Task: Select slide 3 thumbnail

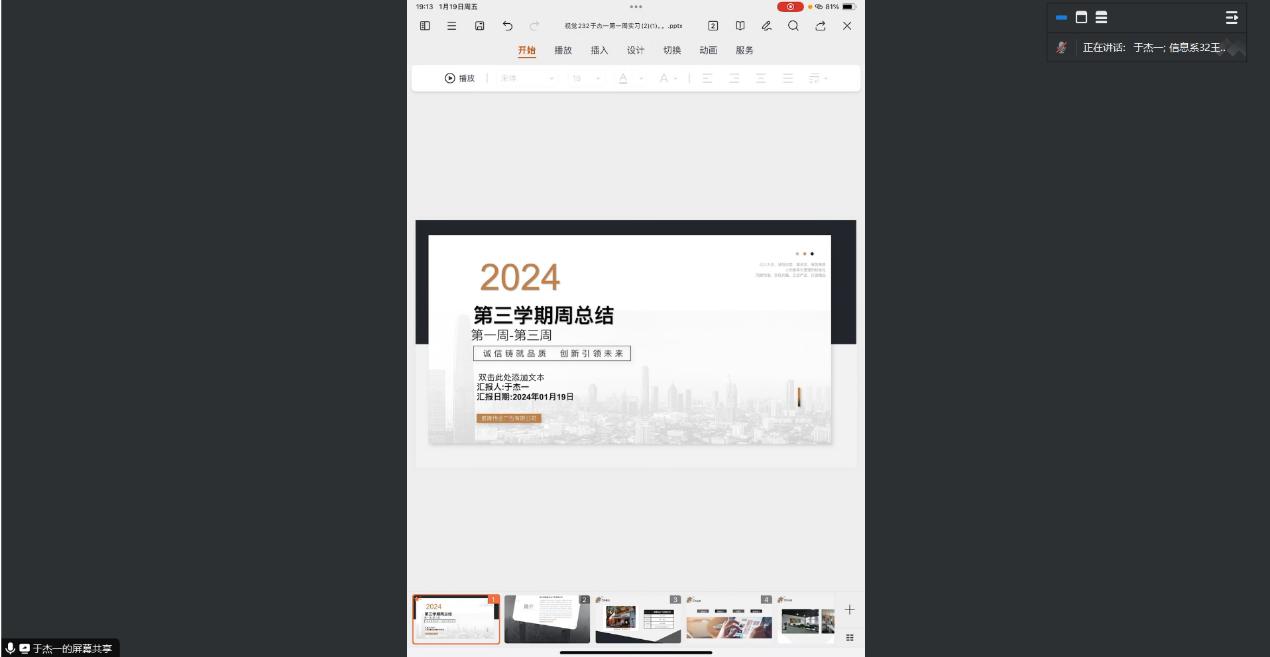Action: tap(637, 620)
